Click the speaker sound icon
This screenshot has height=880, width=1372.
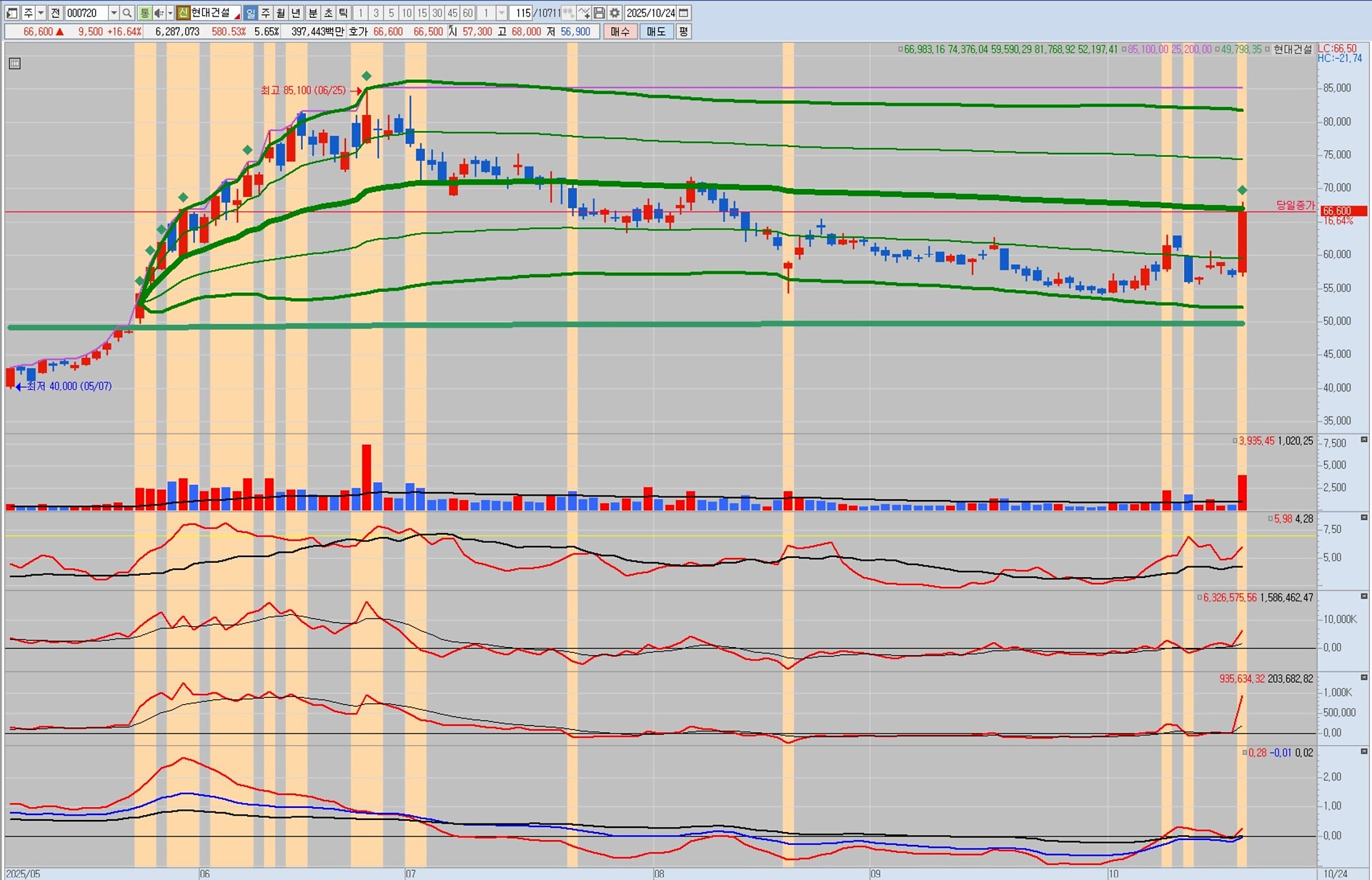(x=159, y=13)
